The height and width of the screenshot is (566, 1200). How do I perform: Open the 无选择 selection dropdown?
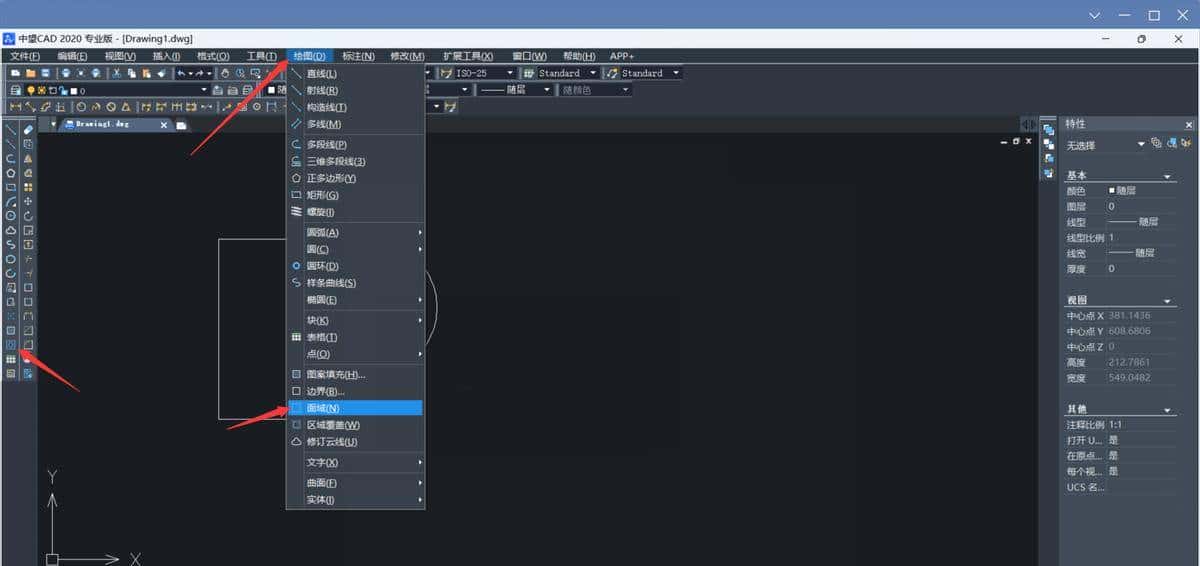point(1141,145)
